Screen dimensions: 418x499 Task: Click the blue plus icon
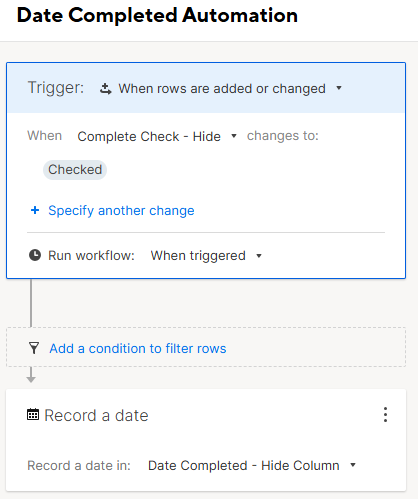[35, 210]
